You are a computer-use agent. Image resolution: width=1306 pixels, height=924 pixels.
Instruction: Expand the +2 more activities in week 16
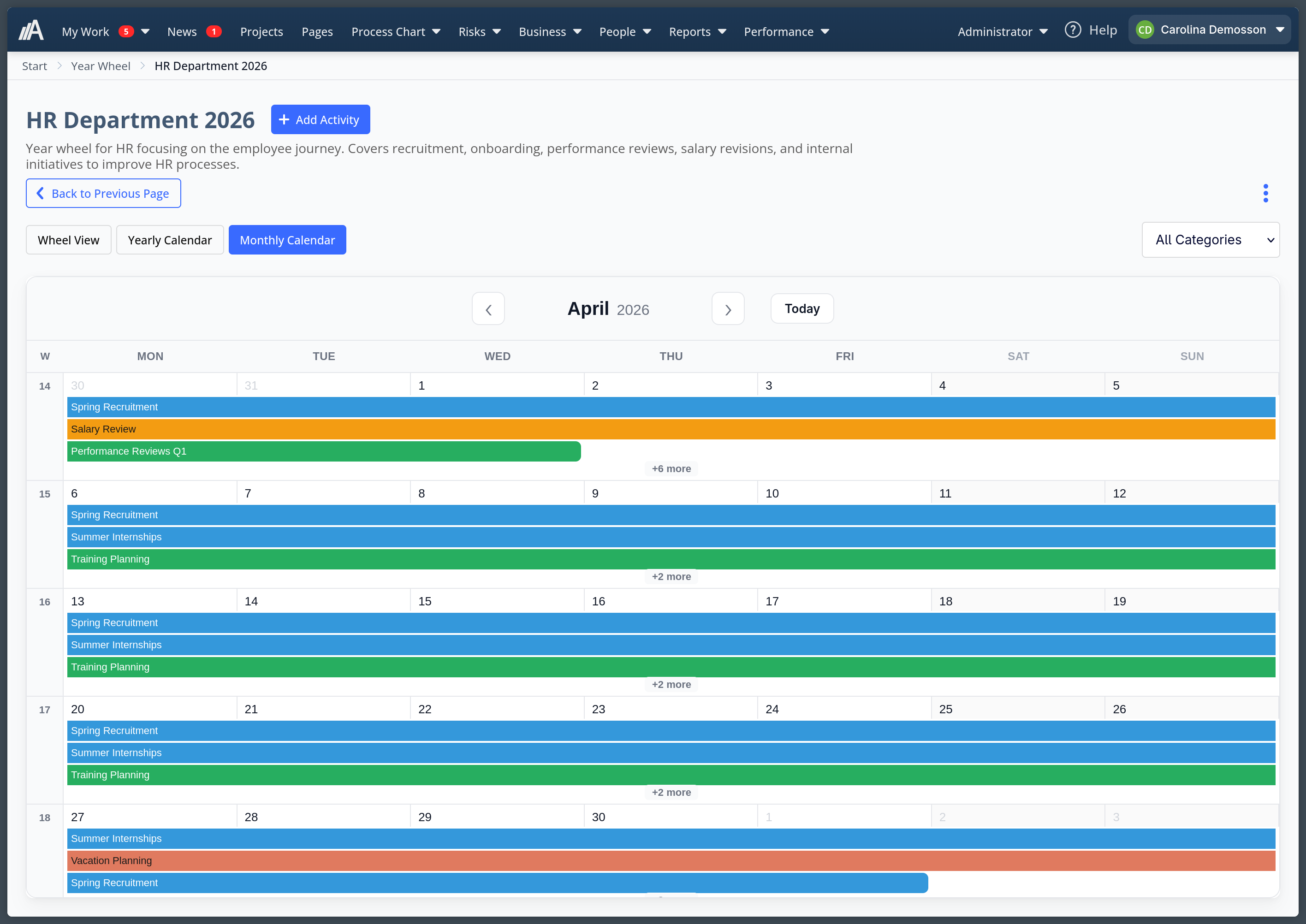671,684
